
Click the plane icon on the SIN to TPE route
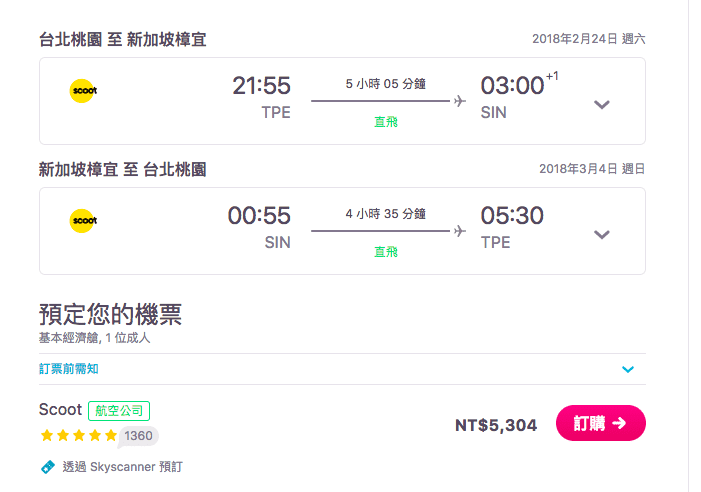point(460,231)
